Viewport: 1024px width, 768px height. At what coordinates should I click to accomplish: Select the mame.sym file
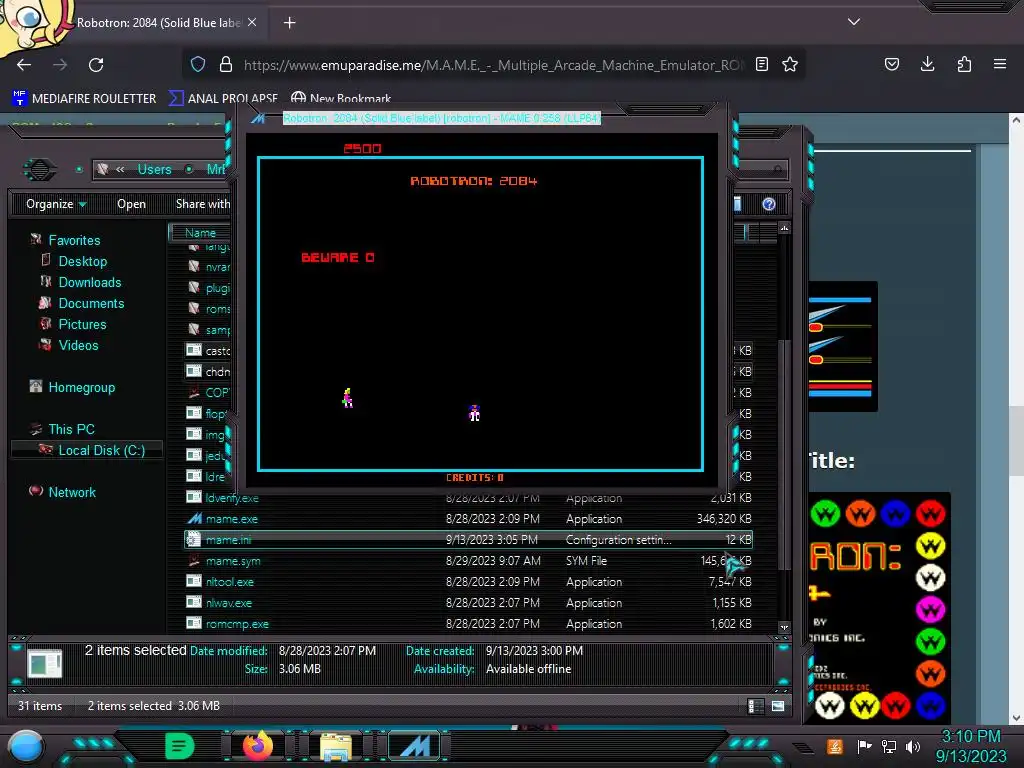coord(233,561)
